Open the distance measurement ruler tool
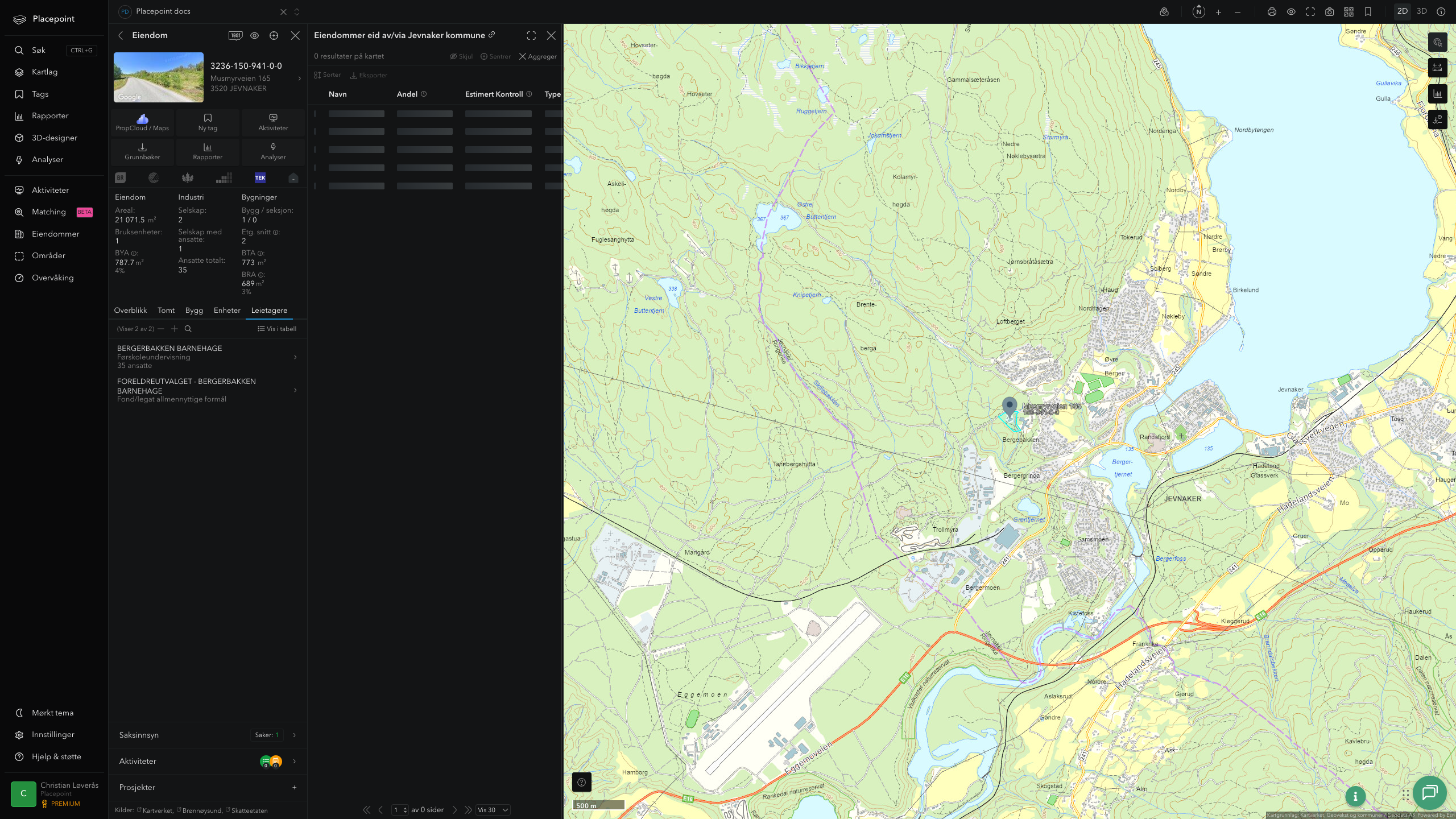This screenshot has width=1456, height=819. [x=1437, y=68]
